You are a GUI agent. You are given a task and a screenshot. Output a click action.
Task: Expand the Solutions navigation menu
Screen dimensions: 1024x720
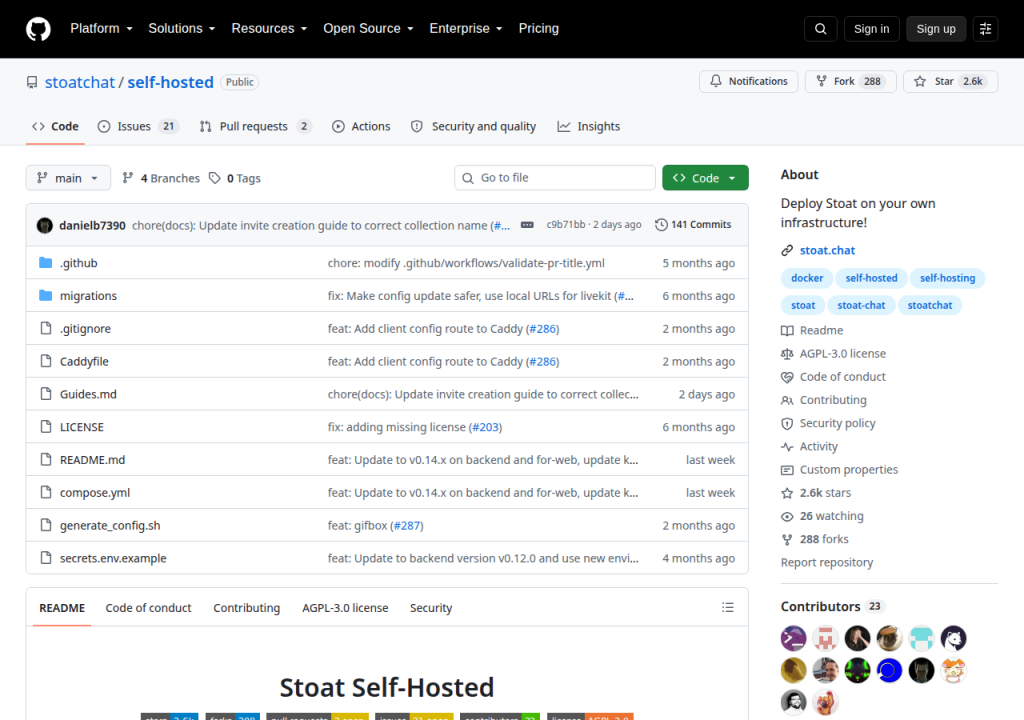(x=182, y=29)
